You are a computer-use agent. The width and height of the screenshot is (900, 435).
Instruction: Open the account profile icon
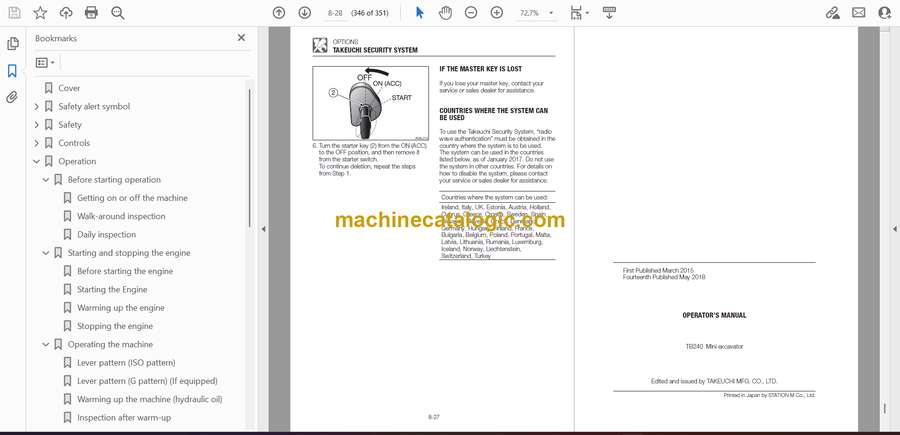coord(885,13)
